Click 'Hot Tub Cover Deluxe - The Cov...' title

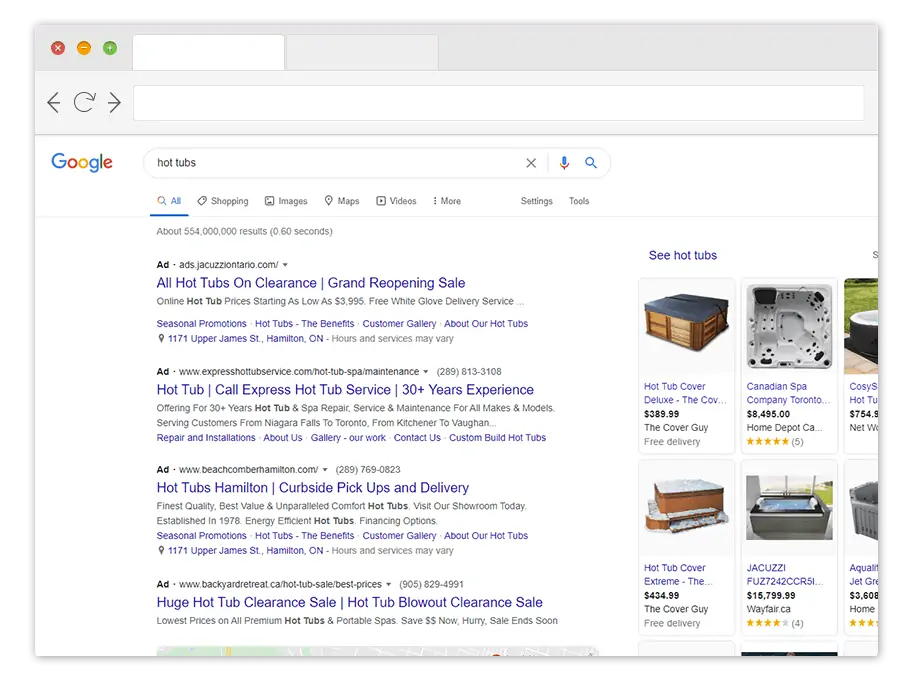[x=685, y=393]
